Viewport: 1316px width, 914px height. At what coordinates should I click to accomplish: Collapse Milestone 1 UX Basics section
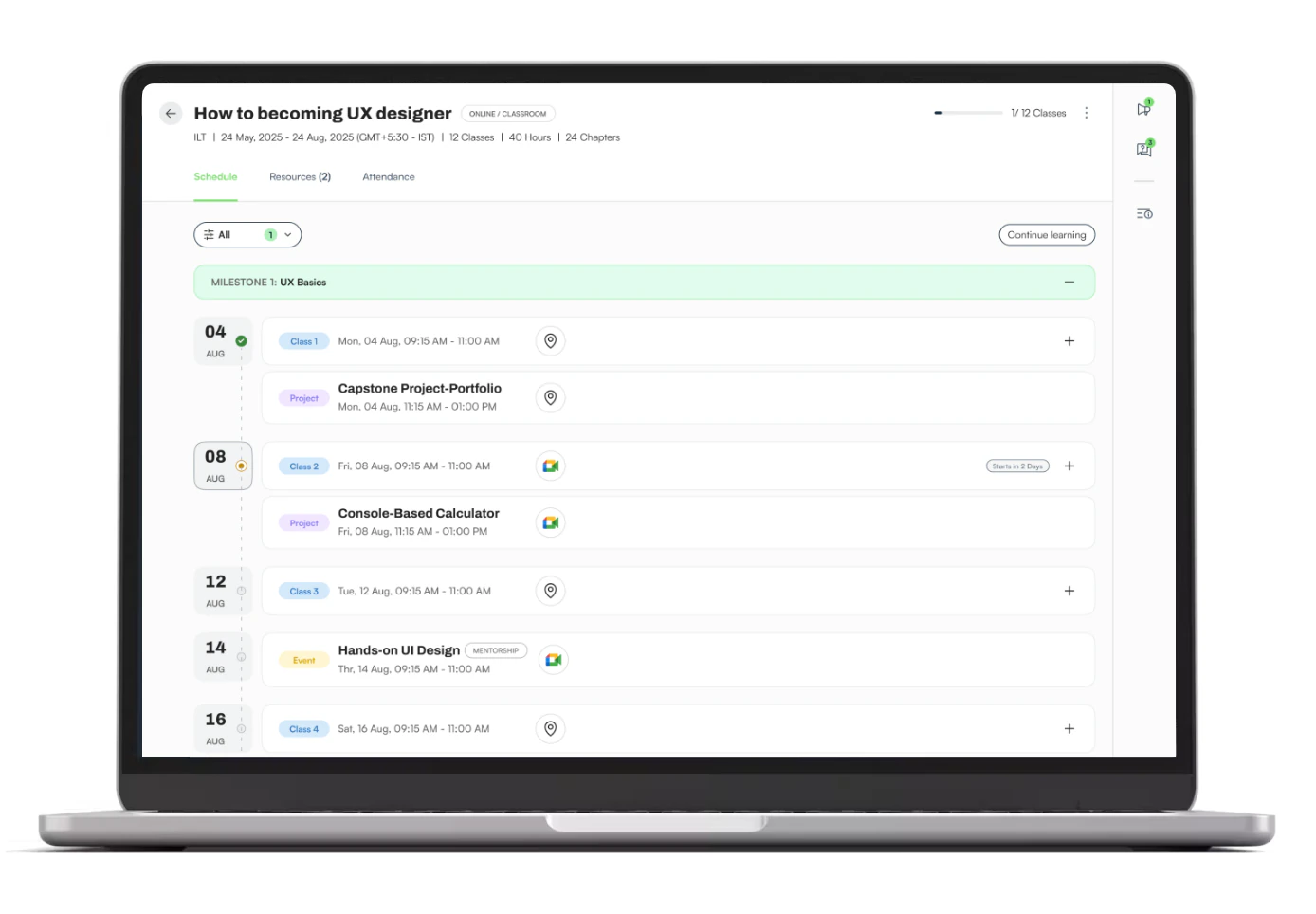[x=1069, y=283]
